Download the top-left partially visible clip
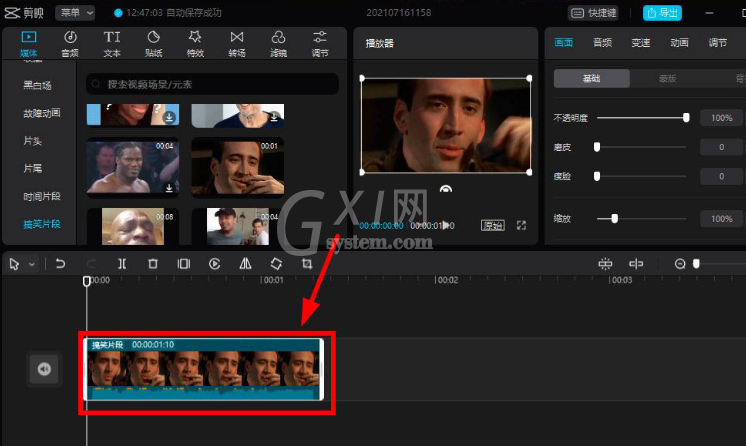This screenshot has width=746, height=446. (x=169, y=117)
